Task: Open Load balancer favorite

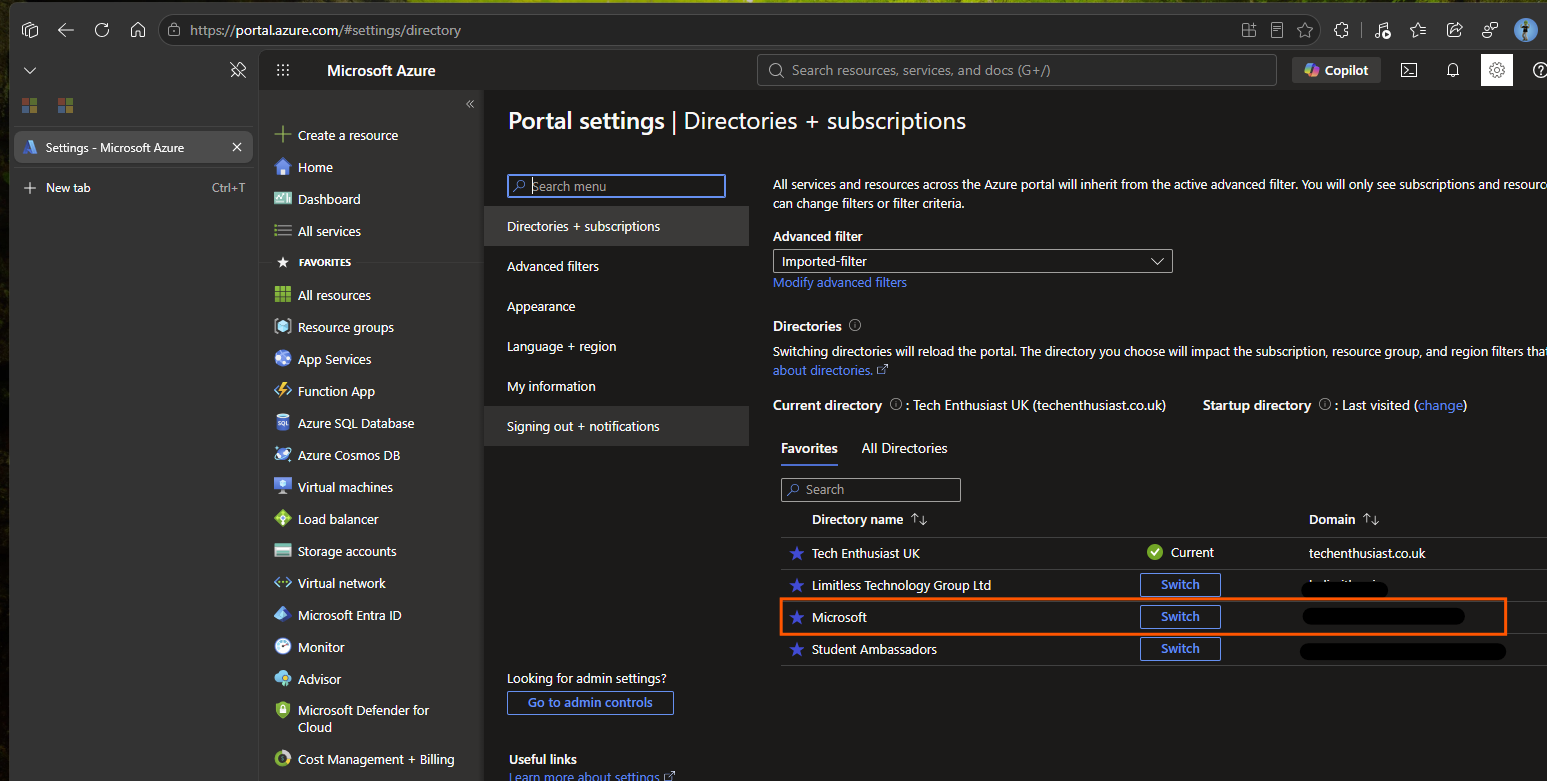Action: tap(326, 519)
